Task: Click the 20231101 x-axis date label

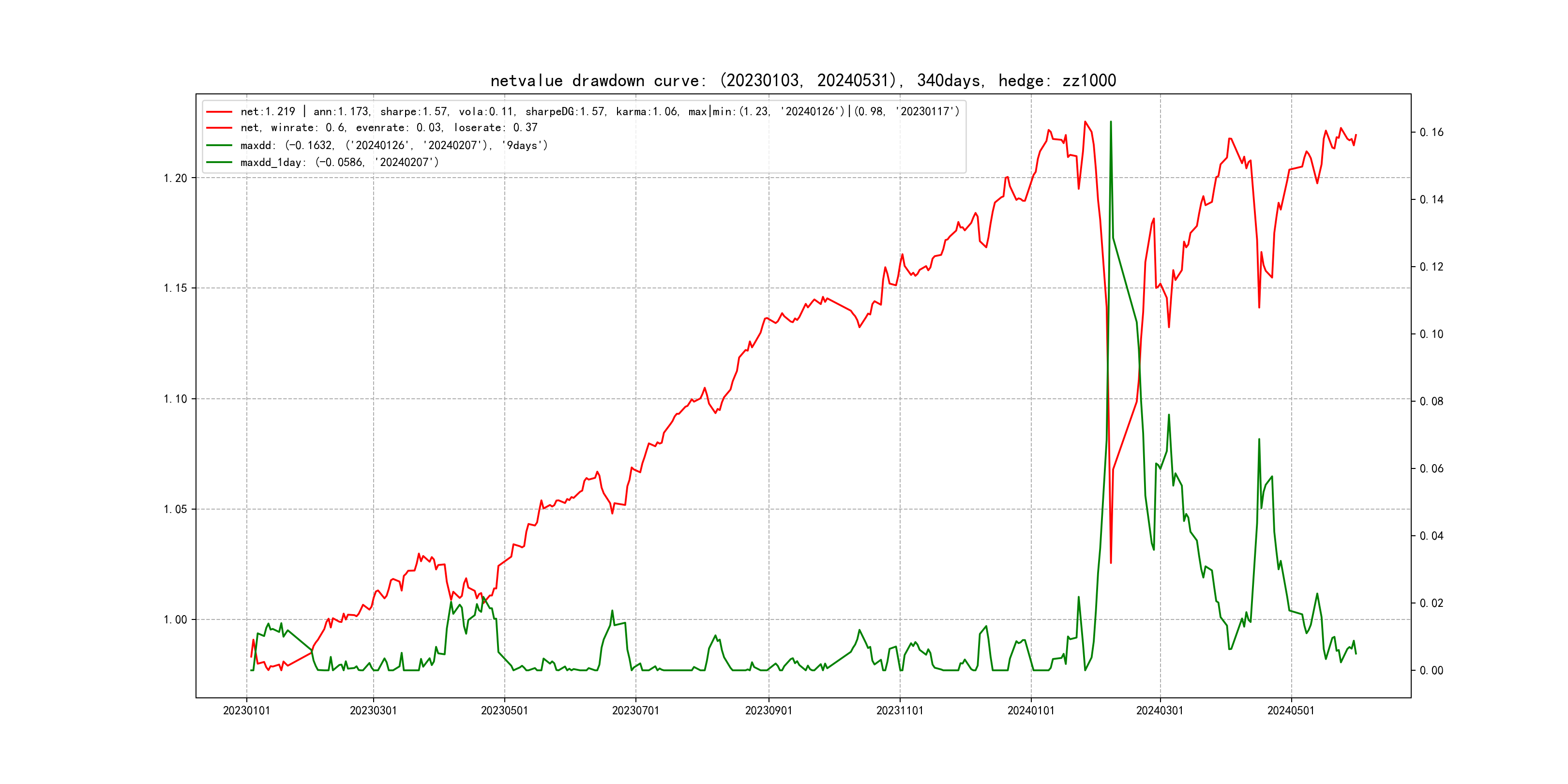Action: click(x=900, y=710)
